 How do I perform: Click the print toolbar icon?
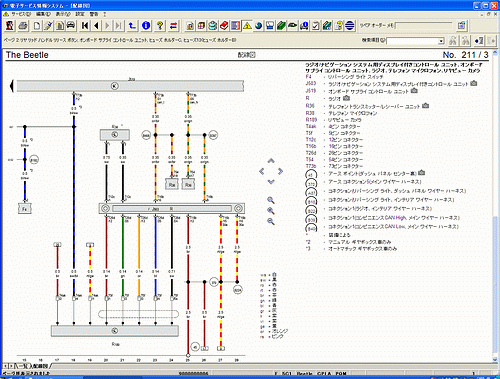(x=23, y=26)
